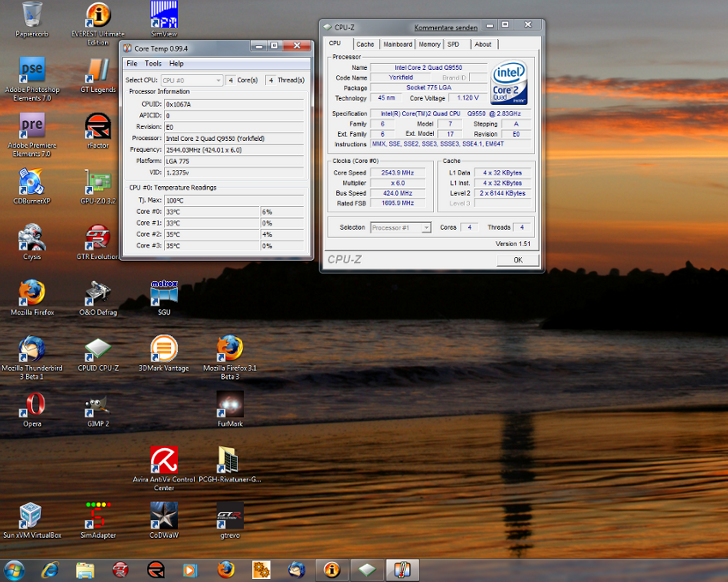Open the Crysis desktop shortcut
Image resolution: width=728 pixels, height=582 pixels.
32,237
